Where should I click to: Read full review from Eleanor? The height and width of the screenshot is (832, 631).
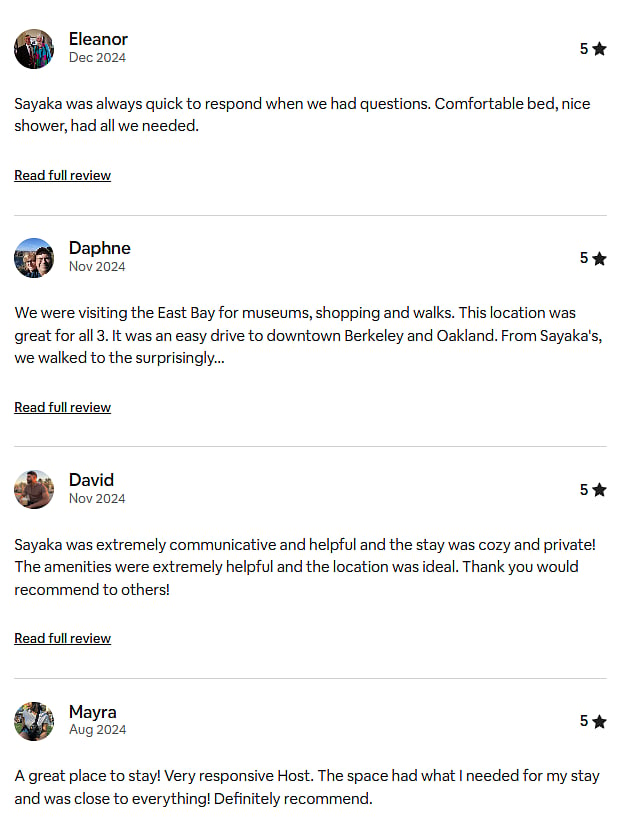[x=63, y=176]
